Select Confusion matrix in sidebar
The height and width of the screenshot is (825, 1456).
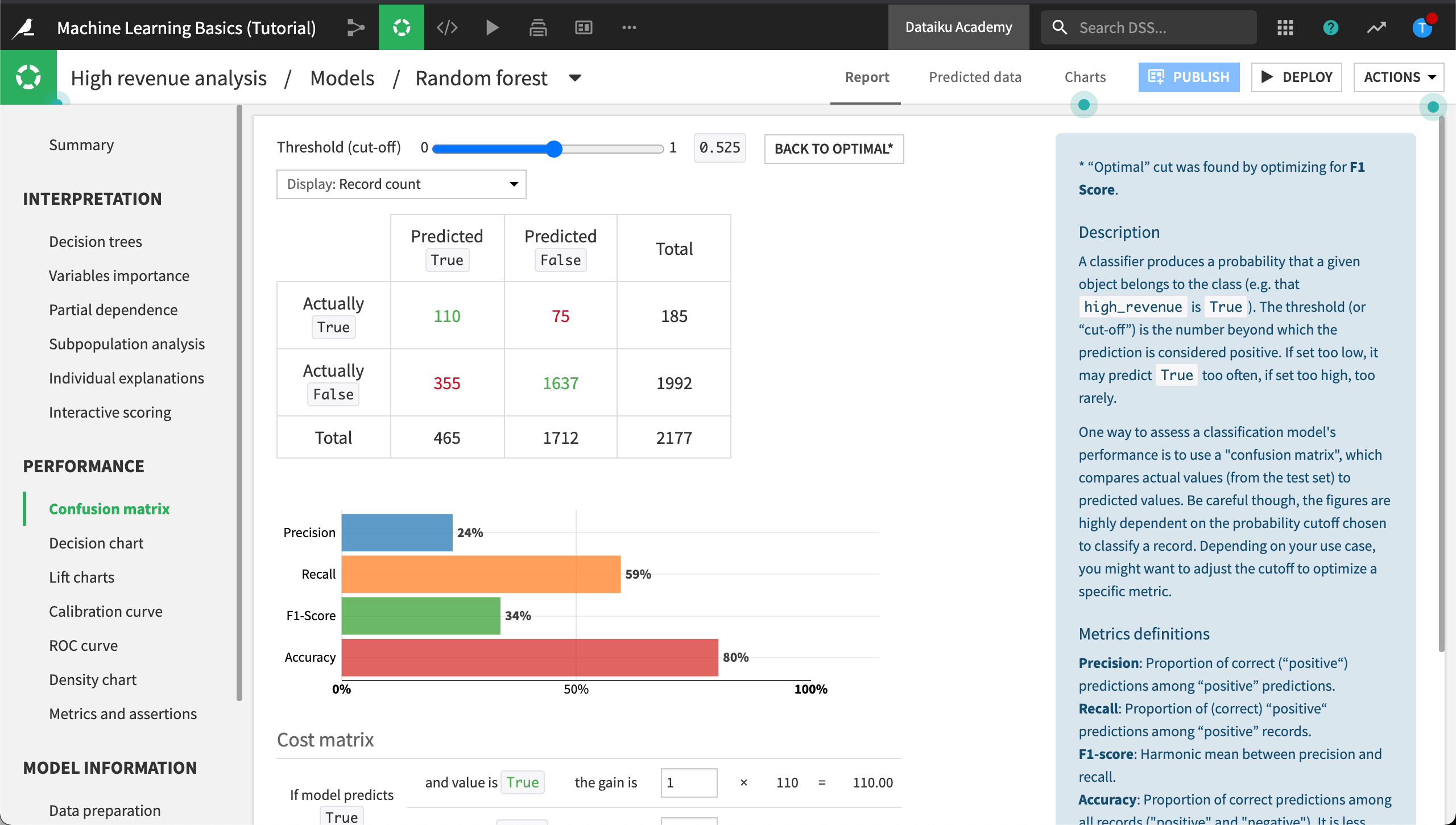point(109,509)
